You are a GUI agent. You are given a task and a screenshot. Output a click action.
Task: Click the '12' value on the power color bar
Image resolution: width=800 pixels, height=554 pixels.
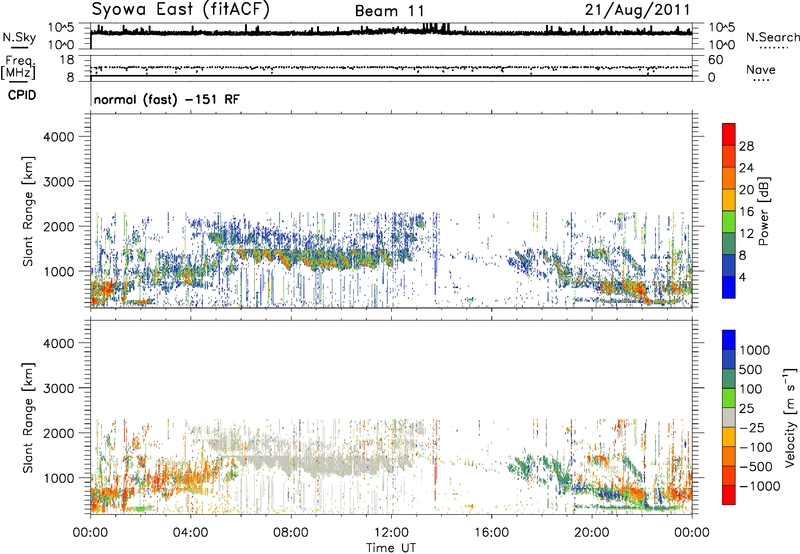(746, 234)
